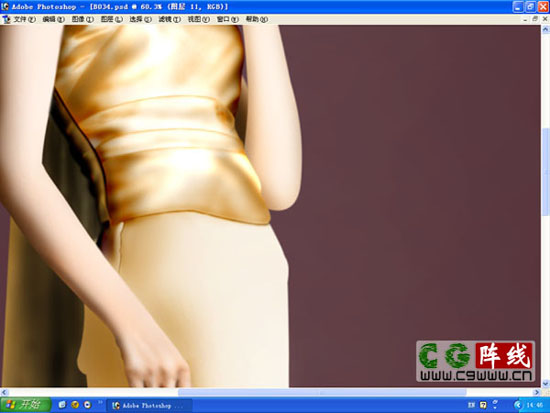Click the language bar indicator in tray
The width and height of the screenshot is (550, 413).
[471, 405]
